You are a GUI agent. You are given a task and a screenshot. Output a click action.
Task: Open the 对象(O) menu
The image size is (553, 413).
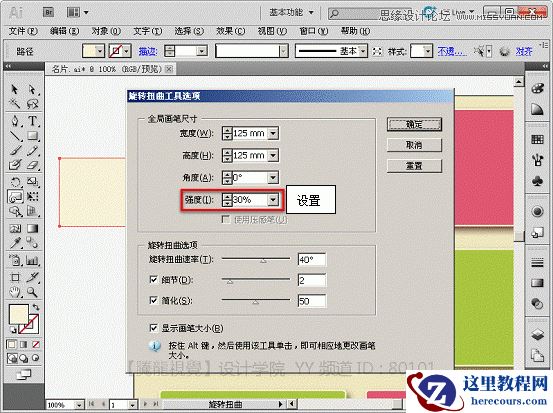[106, 31]
